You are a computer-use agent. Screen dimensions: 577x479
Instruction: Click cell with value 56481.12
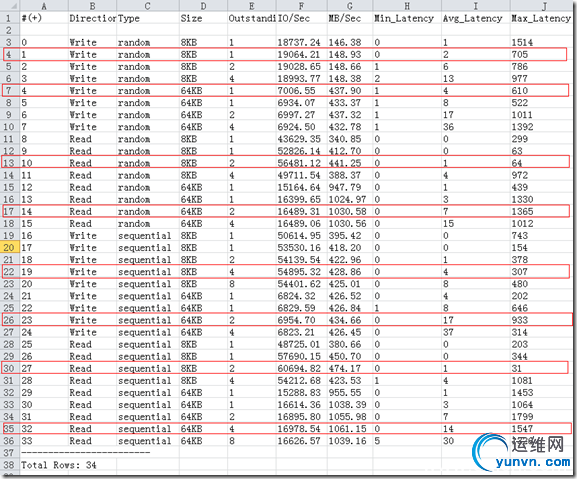click(x=301, y=163)
